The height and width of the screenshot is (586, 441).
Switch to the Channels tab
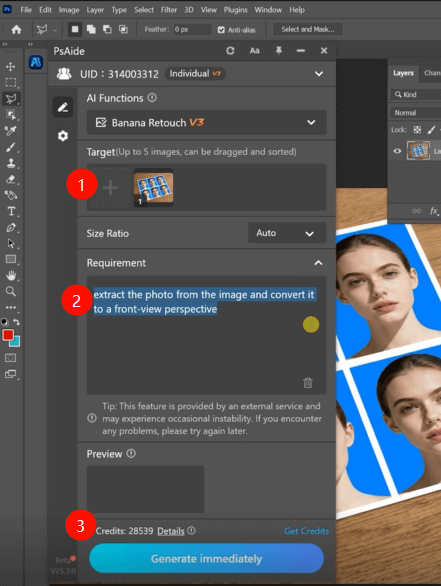coord(432,73)
